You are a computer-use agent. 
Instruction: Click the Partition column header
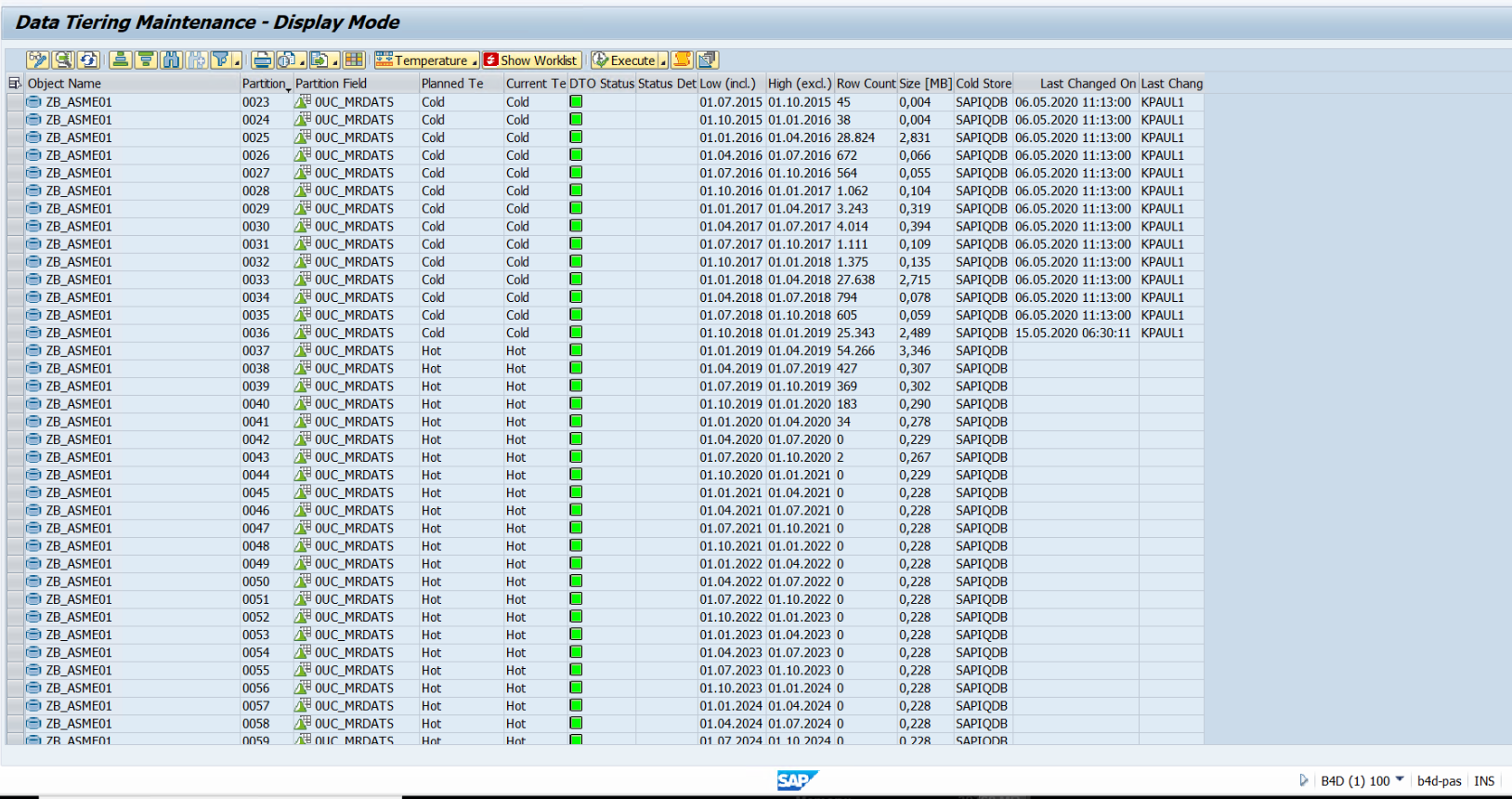[x=267, y=84]
